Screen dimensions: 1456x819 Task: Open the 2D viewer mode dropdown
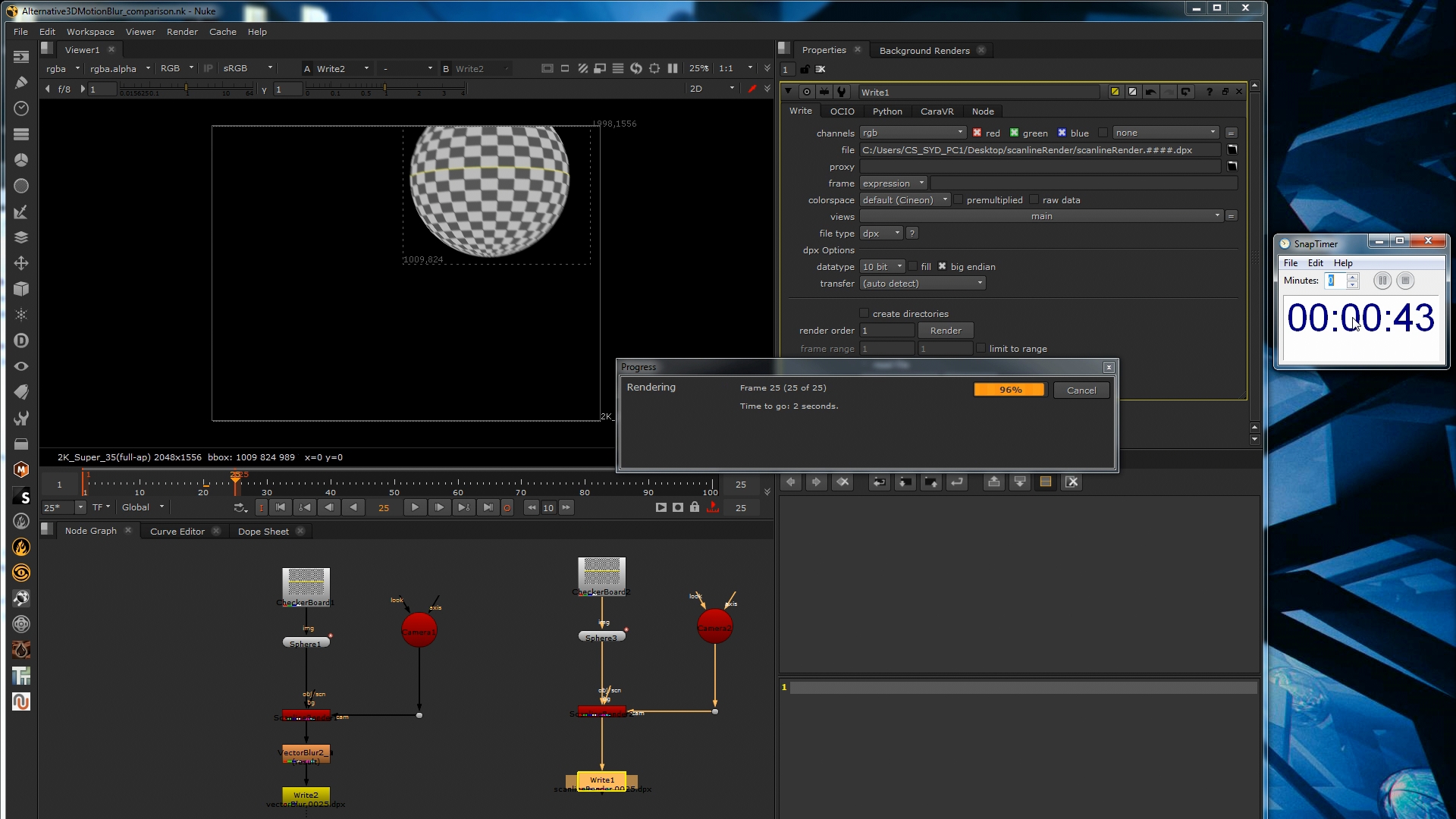tap(711, 89)
